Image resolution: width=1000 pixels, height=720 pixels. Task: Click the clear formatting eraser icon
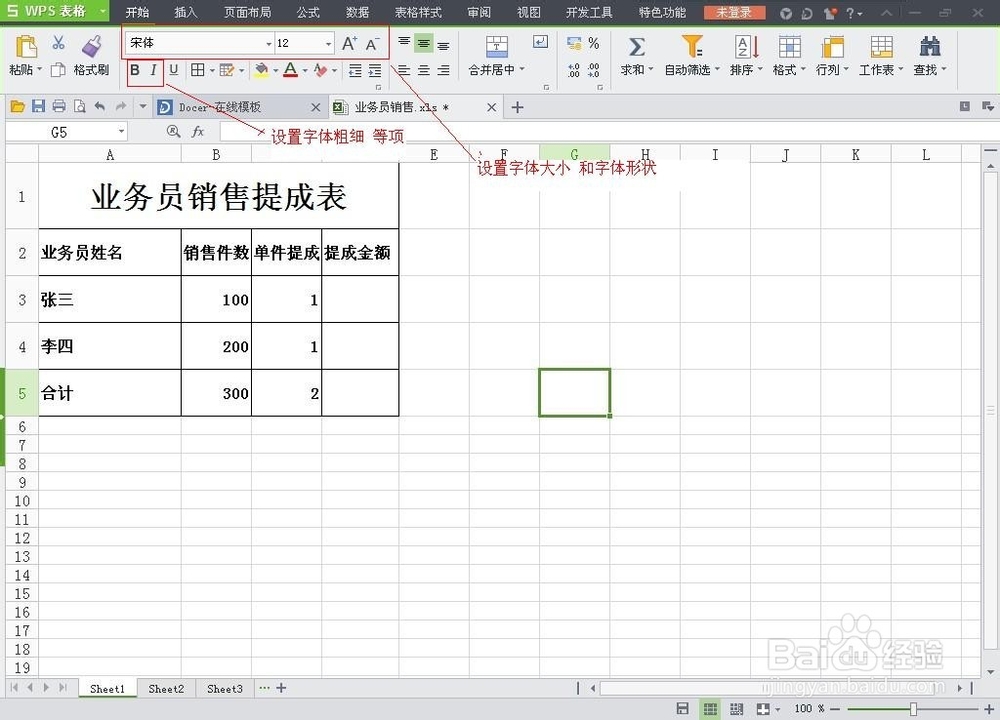(x=320, y=70)
